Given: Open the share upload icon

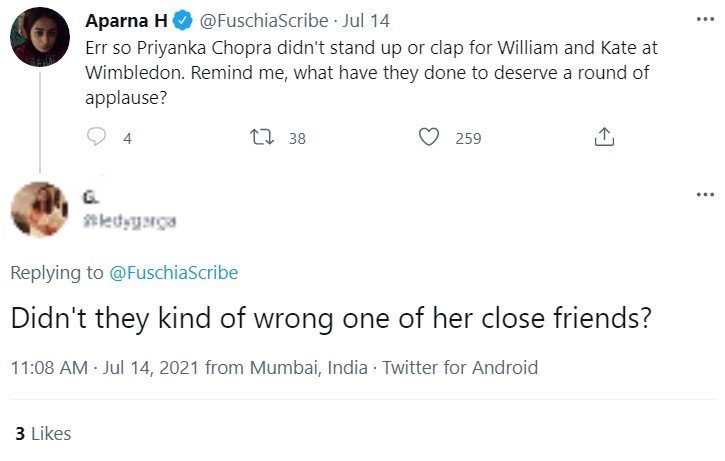Looking at the screenshot, I should [604, 137].
